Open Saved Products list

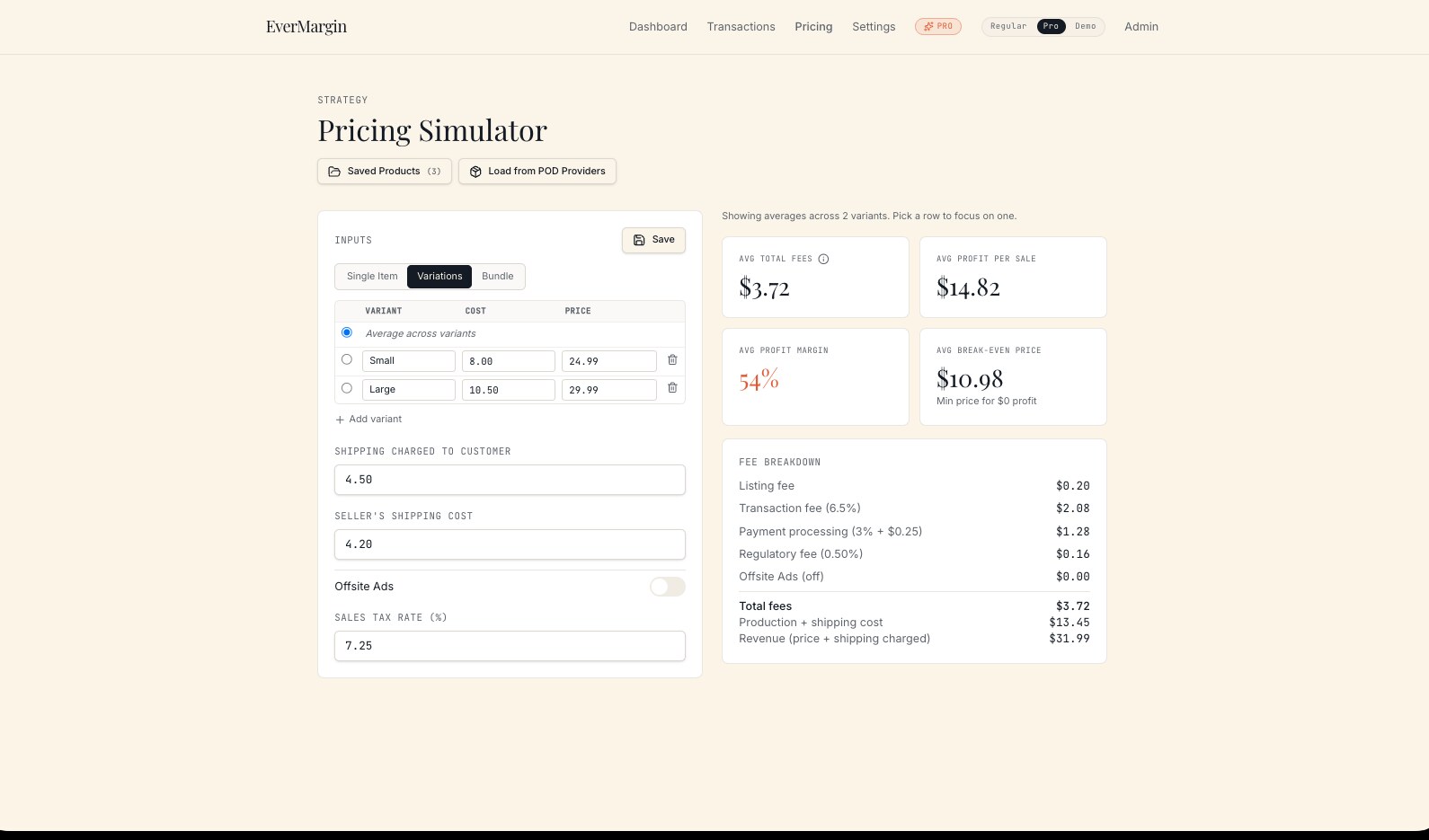pyautogui.click(x=385, y=172)
